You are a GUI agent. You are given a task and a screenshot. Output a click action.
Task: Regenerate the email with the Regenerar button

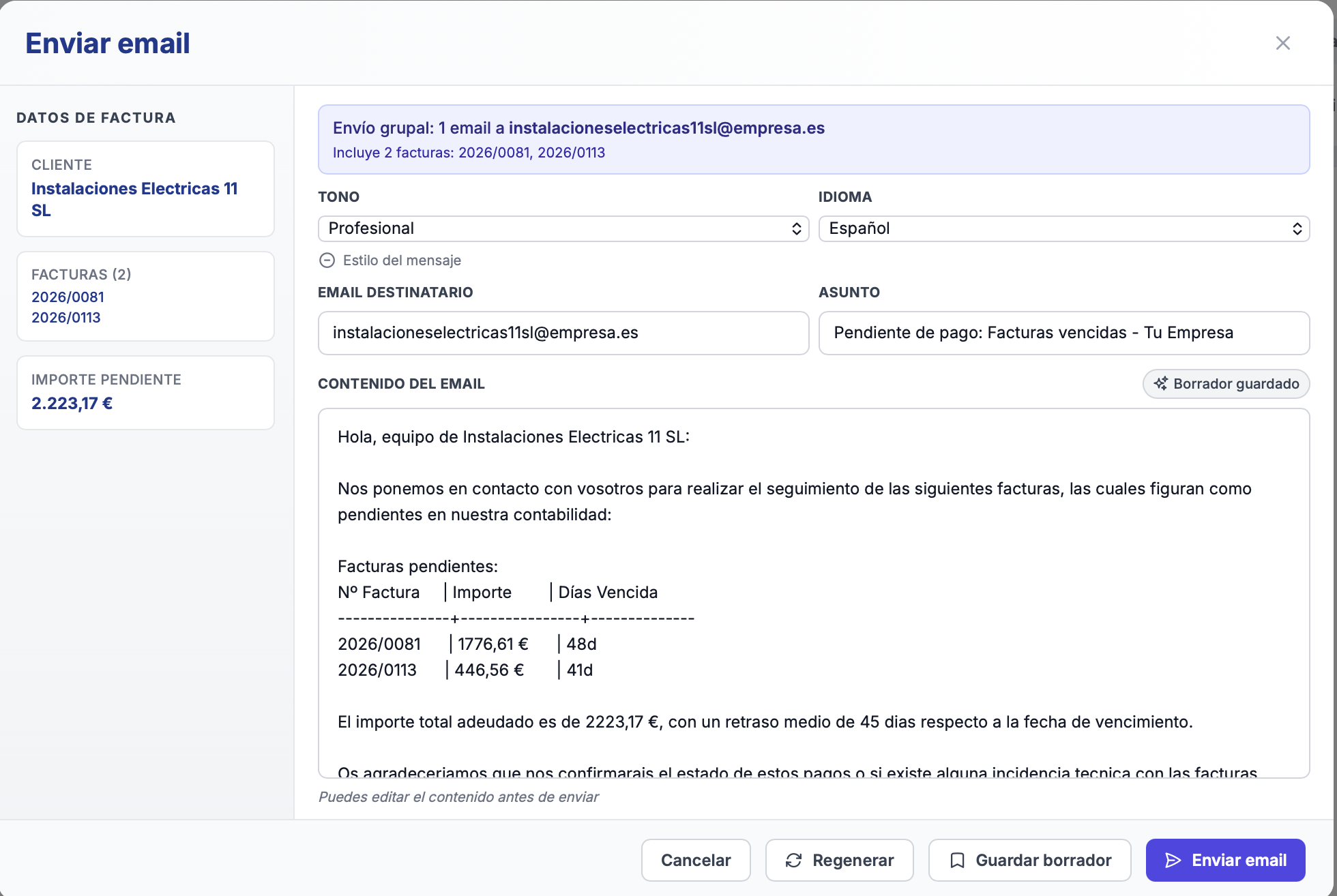(x=839, y=860)
